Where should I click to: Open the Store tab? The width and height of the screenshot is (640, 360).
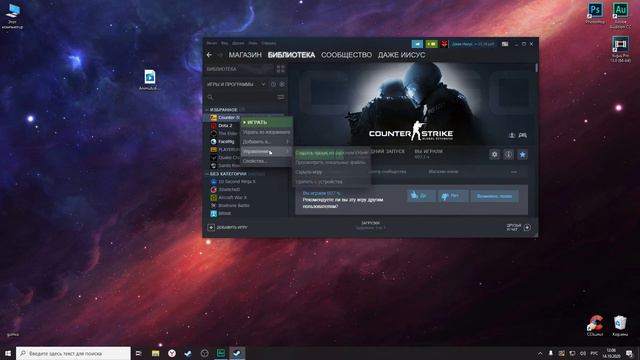pos(245,55)
